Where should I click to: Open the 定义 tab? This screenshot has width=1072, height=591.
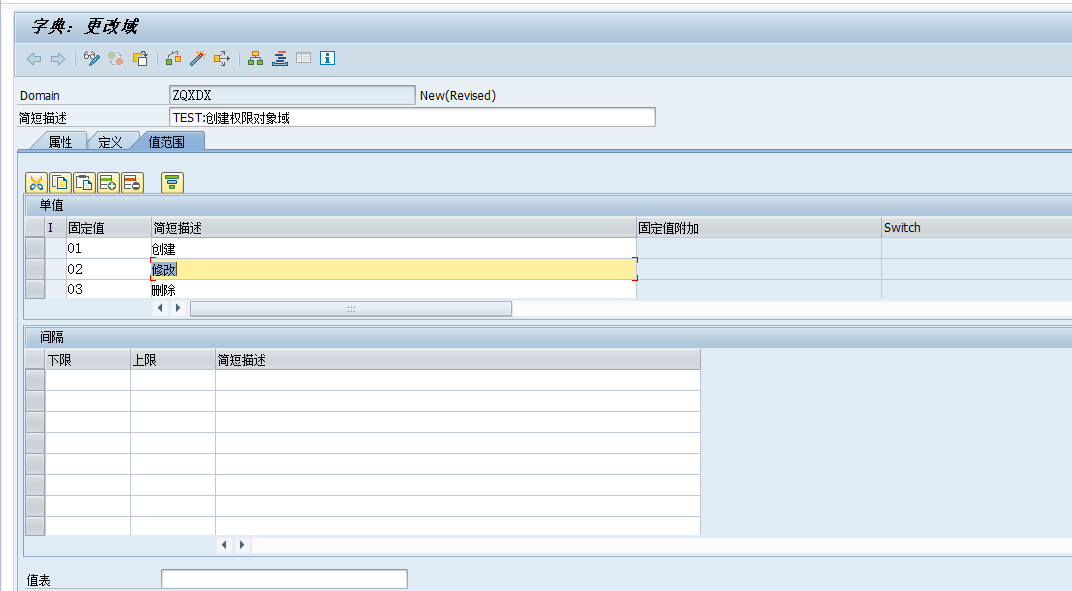coord(110,141)
